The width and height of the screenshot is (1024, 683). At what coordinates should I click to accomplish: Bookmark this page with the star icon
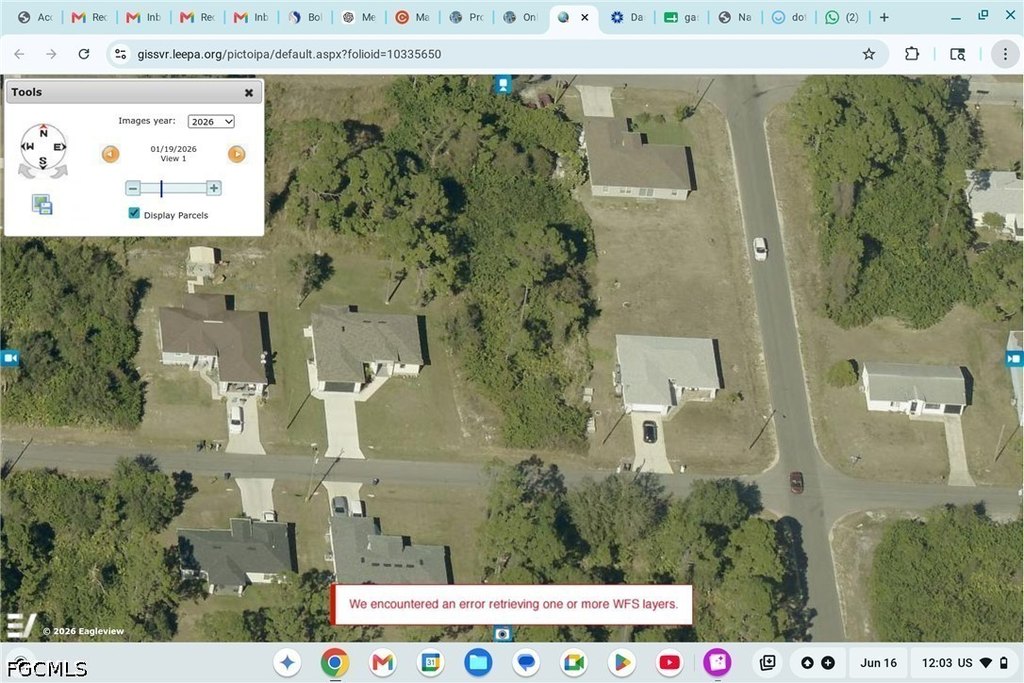(869, 54)
